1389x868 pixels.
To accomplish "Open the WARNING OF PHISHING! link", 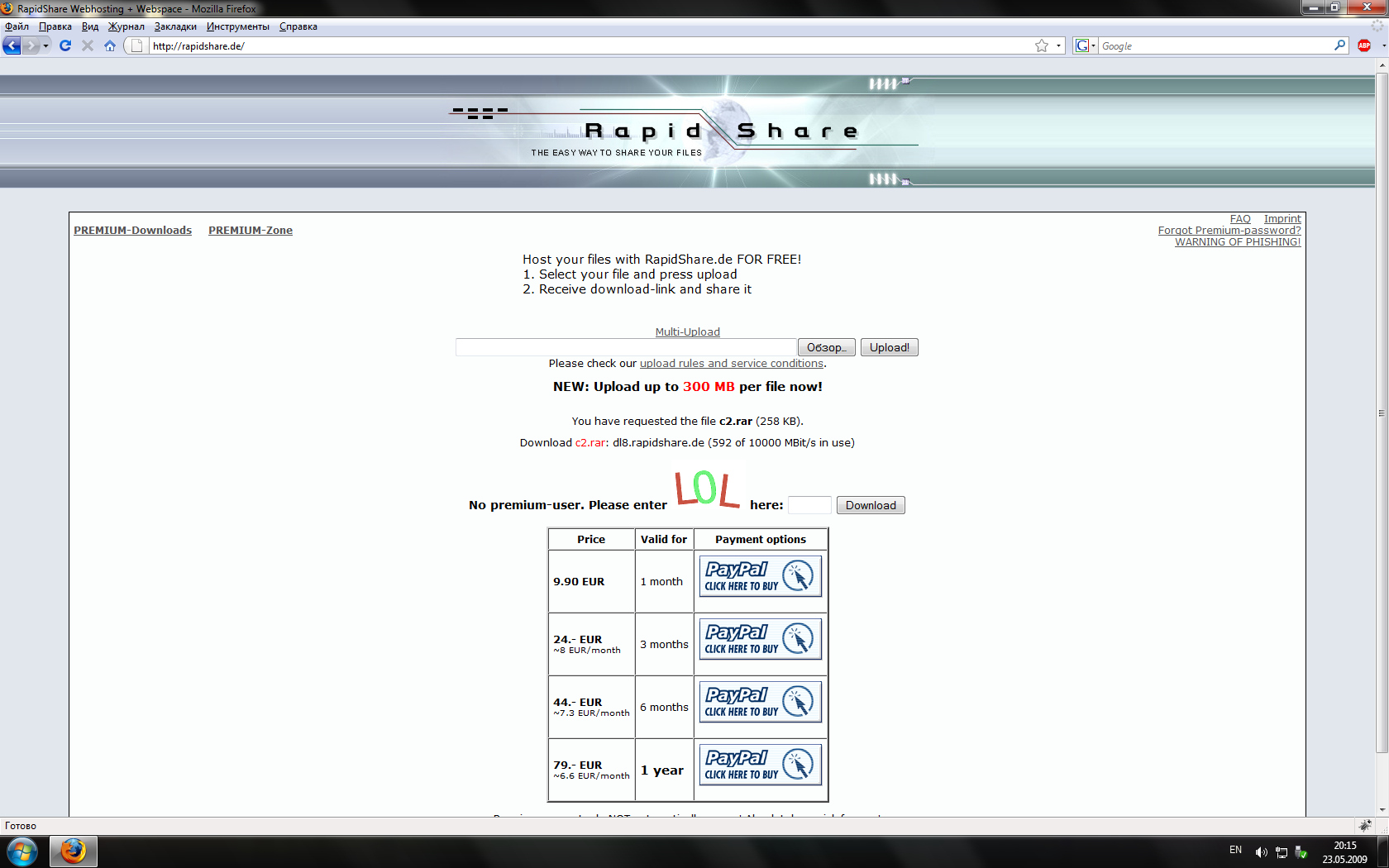I will point(1238,242).
